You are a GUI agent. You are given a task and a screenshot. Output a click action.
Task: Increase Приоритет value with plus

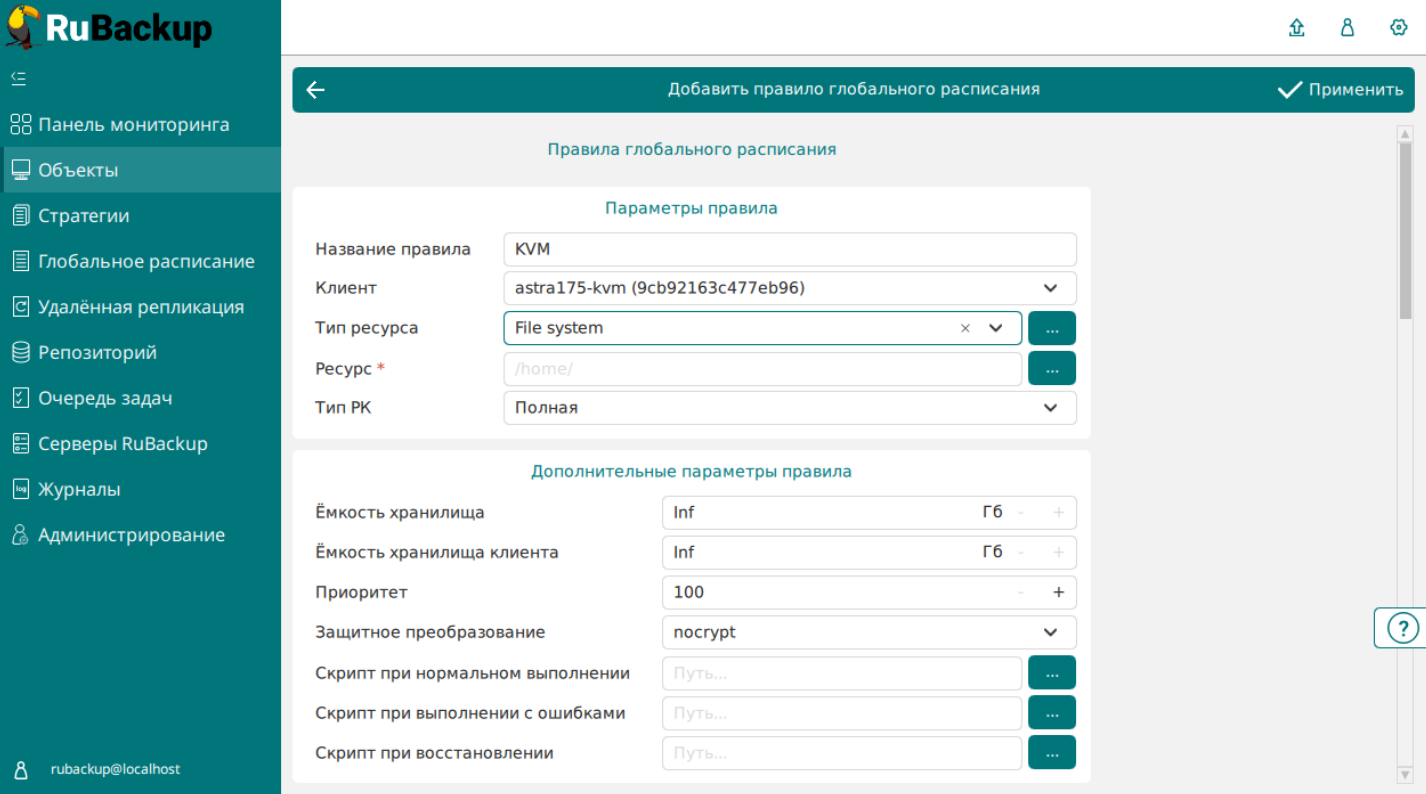coord(1059,592)
